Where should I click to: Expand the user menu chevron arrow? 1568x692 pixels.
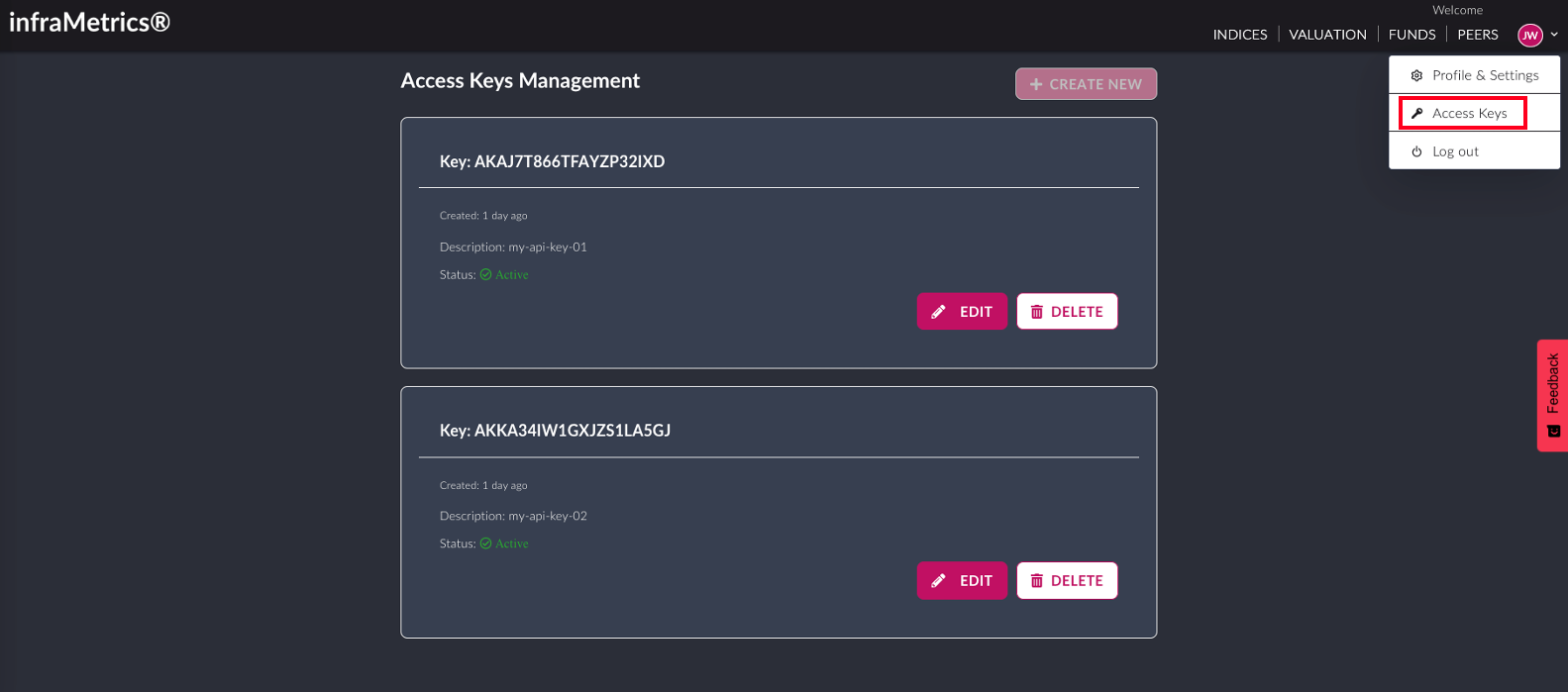point(1554,35)
